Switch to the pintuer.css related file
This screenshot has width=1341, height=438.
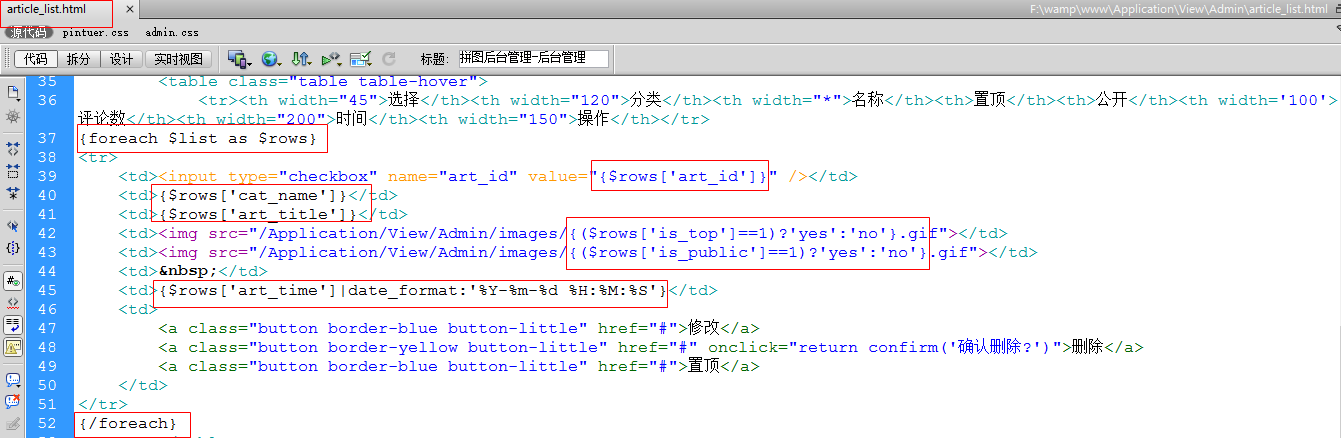pos(95,33)
